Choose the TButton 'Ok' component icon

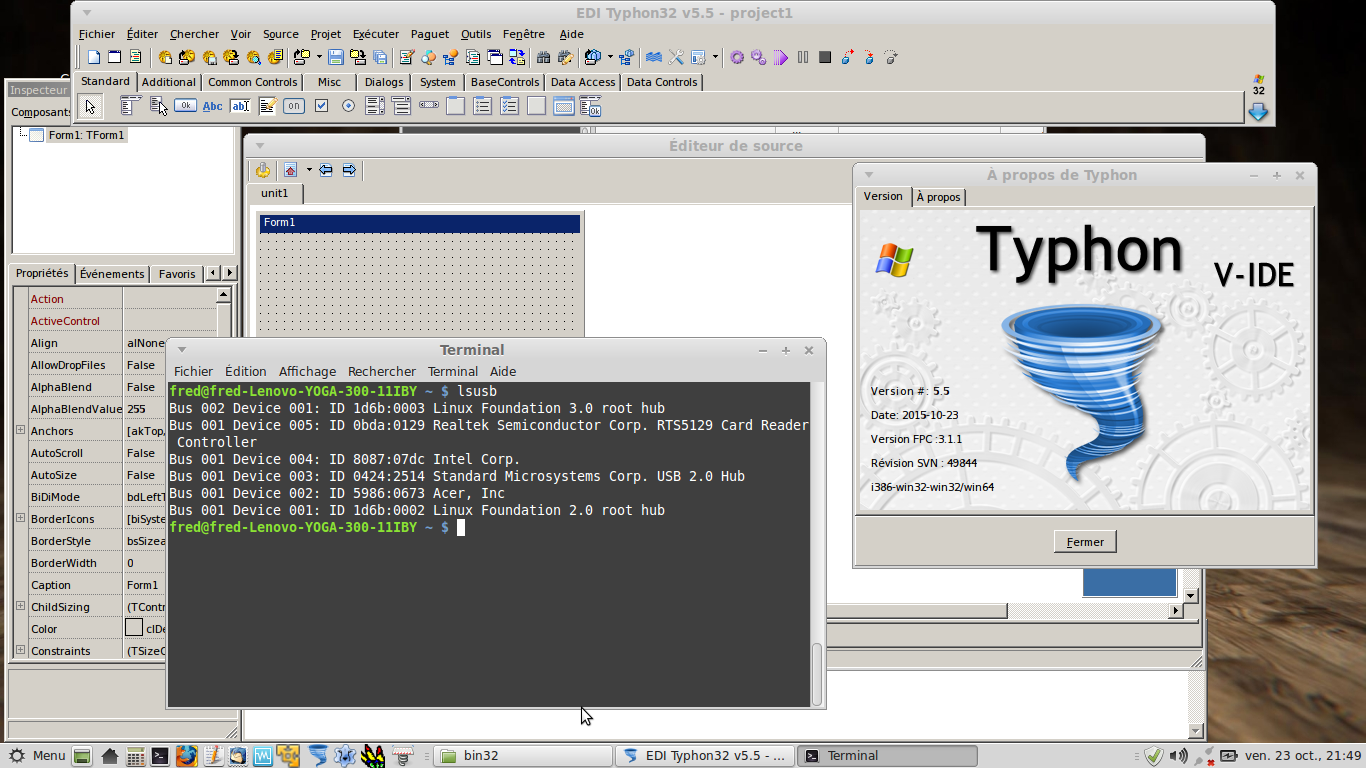coord(185,106)
